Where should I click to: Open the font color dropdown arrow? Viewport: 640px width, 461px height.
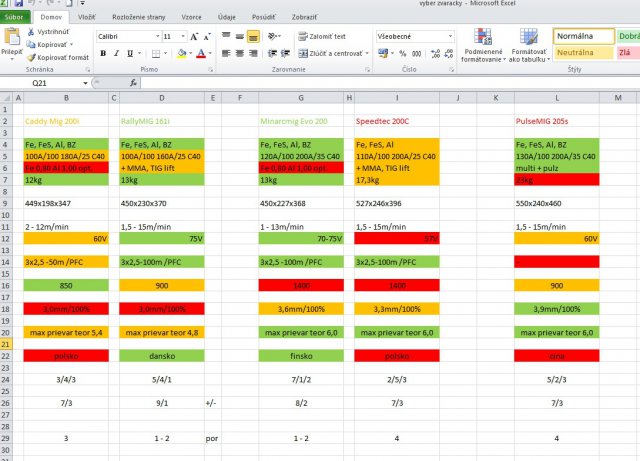click(x=210, y=53)
